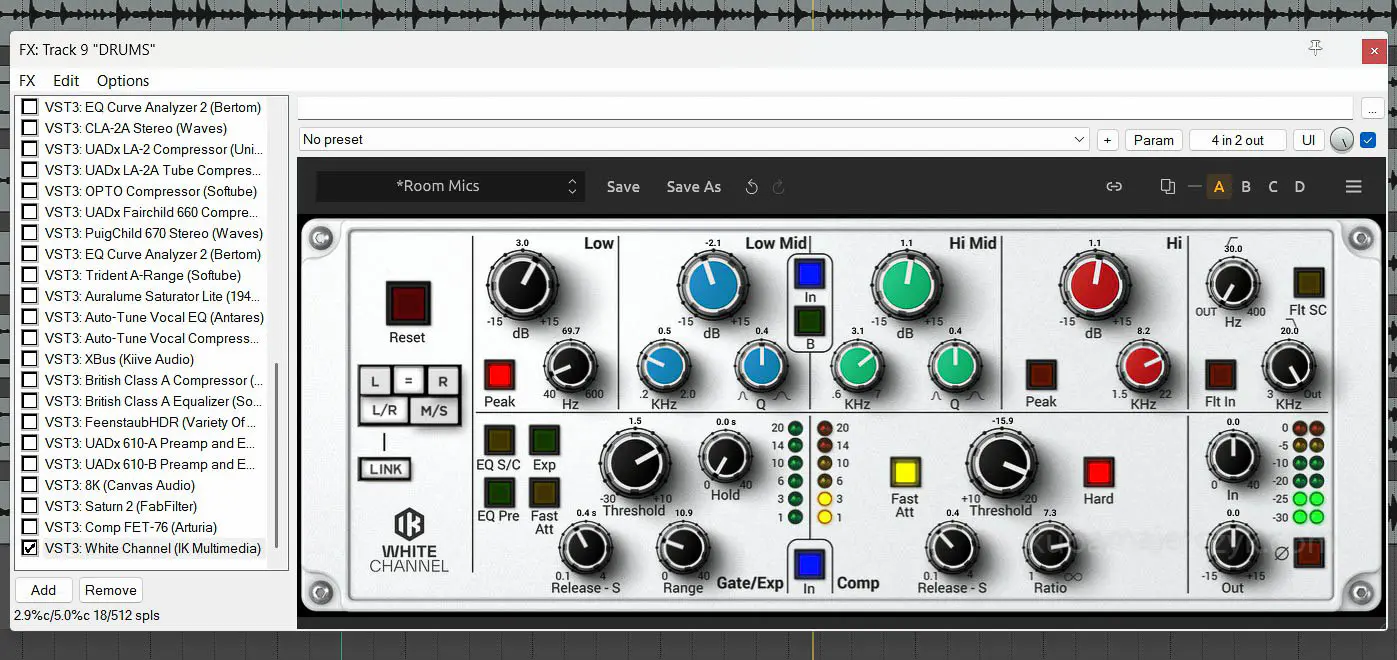Open the No preset dropdown

(x=694, y=140)
